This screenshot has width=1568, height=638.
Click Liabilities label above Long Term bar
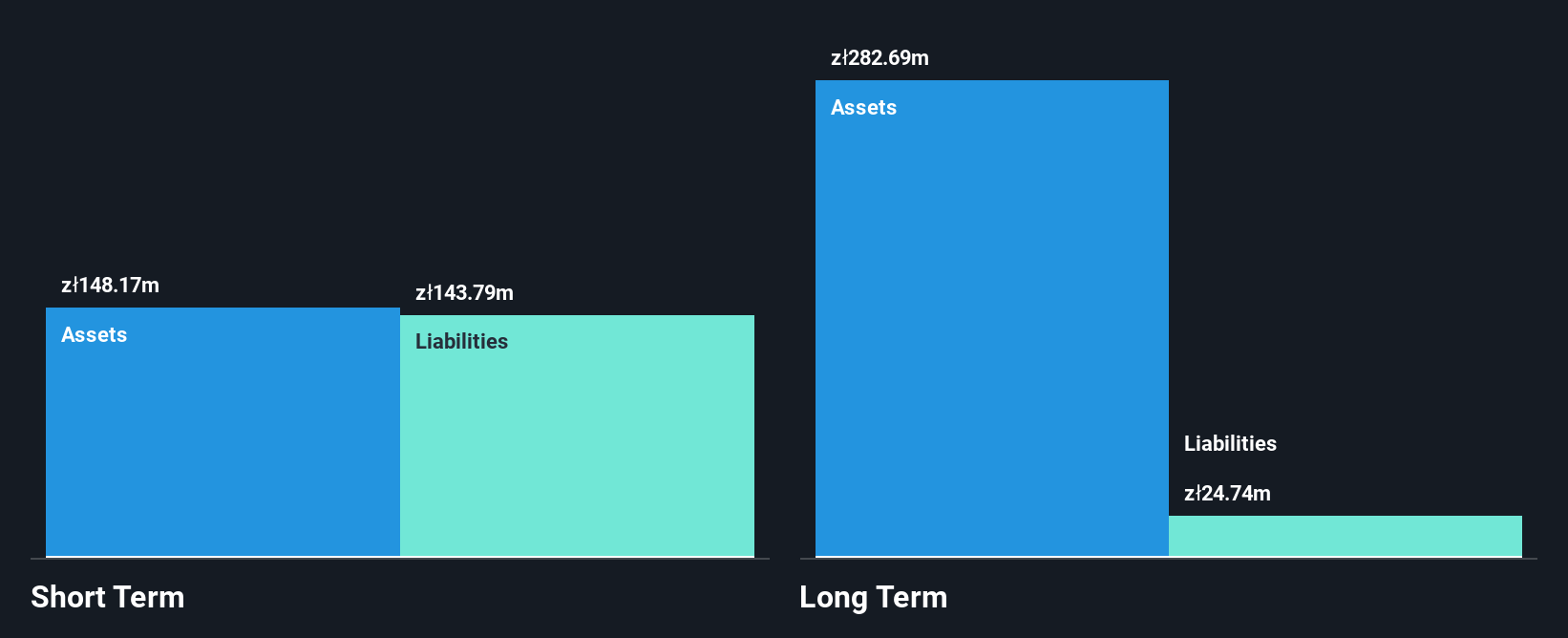point(1230,443)
